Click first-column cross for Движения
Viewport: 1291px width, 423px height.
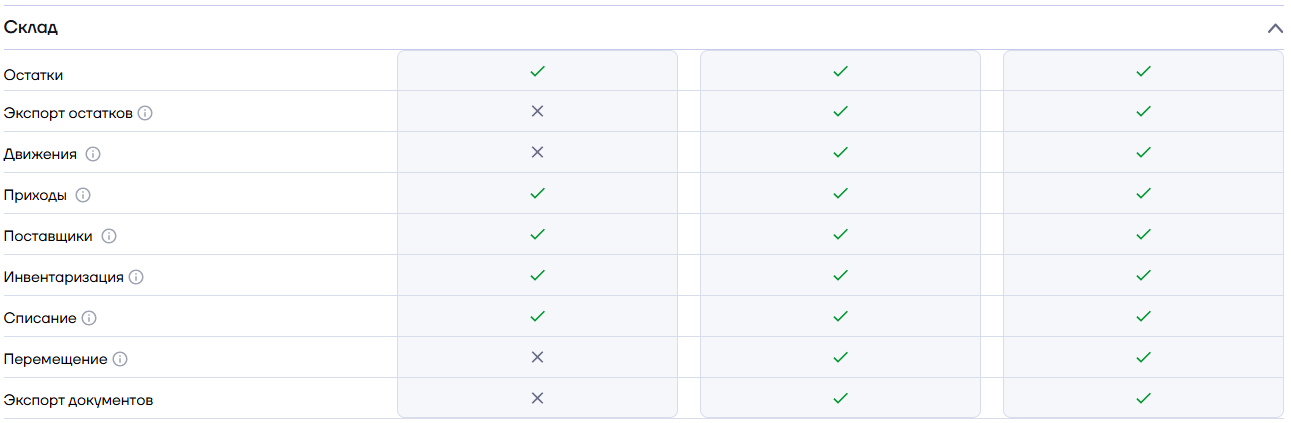[537, 152]
